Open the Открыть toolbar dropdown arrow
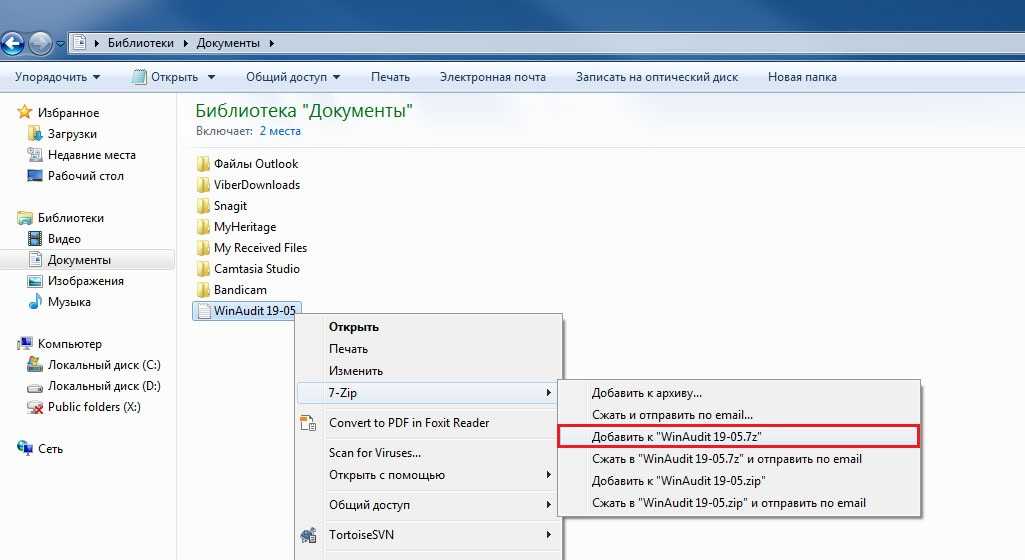The width and height of the screenshot is (1025, 560). click(211, 77)
